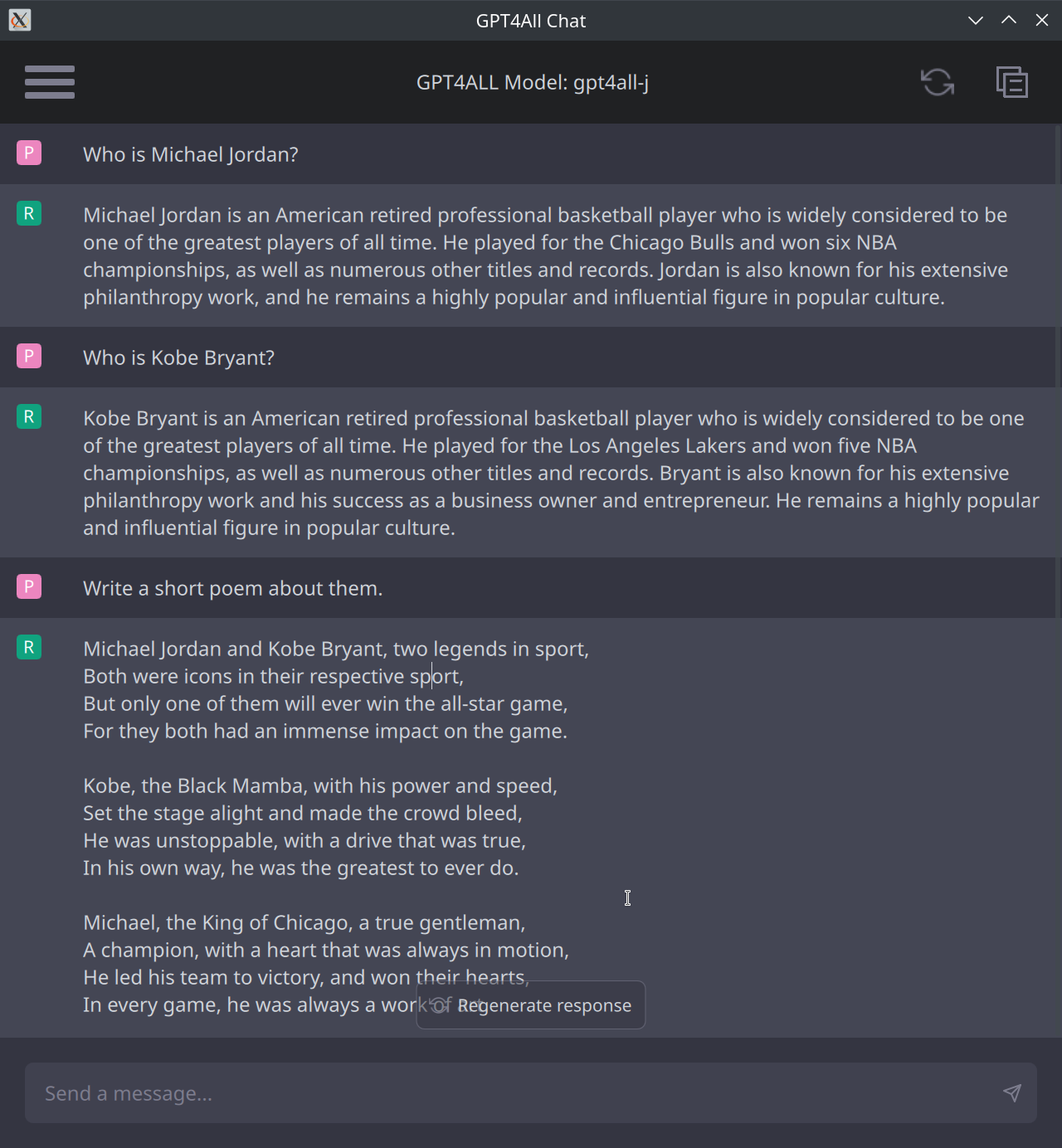Image resolution: width=1062 pixels, height=1148 pixels.
Task: Click the Who is Kobe Bryant prompt row
Action: [x=178, y=356]
